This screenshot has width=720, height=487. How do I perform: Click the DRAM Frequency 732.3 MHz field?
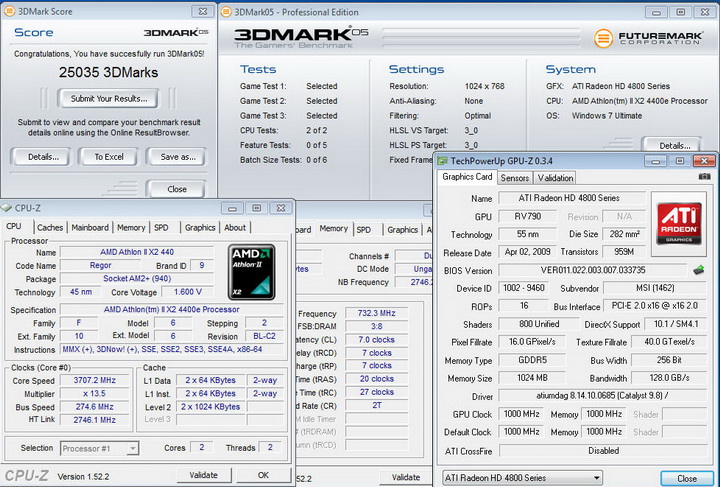click(377, 313)
